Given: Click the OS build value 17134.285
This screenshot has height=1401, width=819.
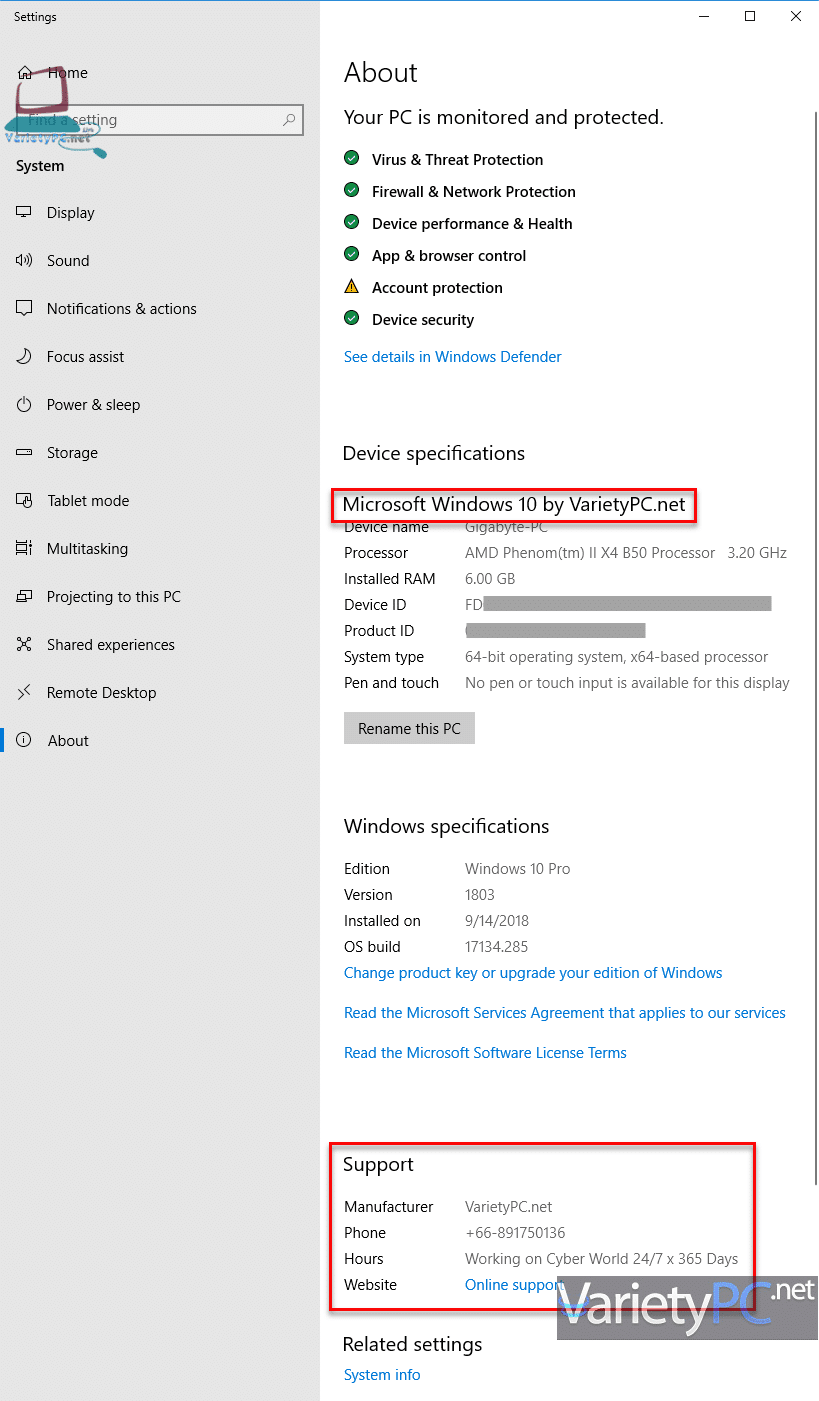Looking at the screenshot, I should click(x=497, y=947).
